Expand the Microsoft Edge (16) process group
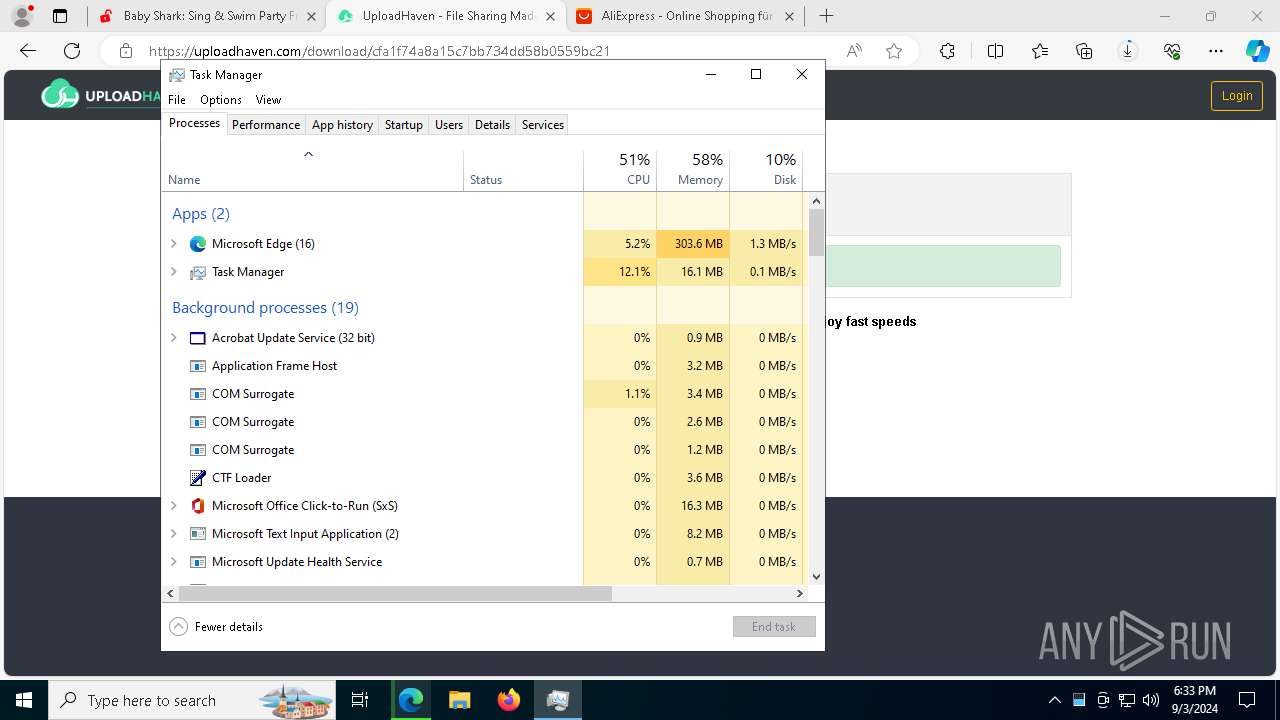Viewport: 1280px width, 720px height. pos(174,244)
